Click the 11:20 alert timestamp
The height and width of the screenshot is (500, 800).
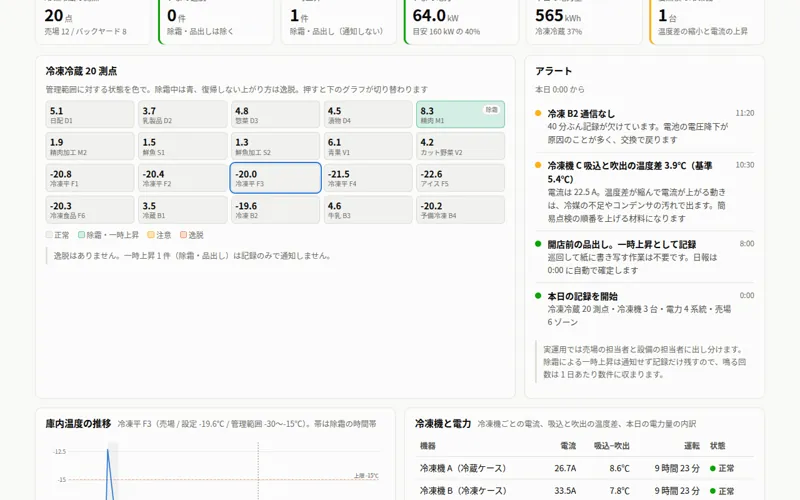[x=744, y=113]
